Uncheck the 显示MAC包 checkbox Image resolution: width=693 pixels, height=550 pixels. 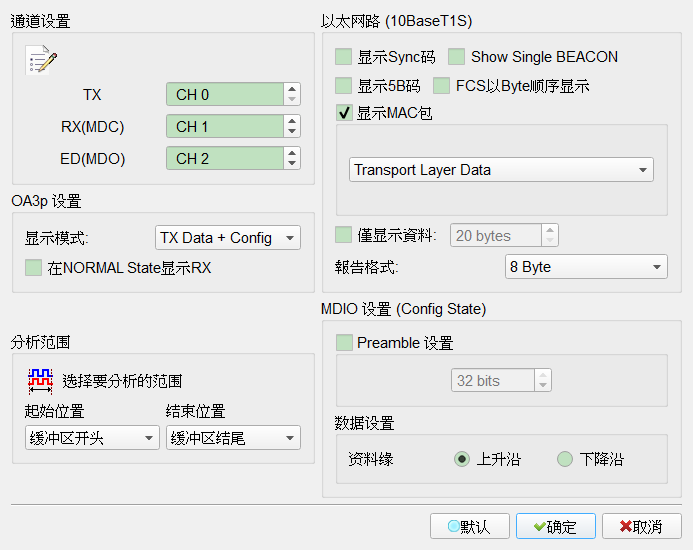(x=343, y=113)
